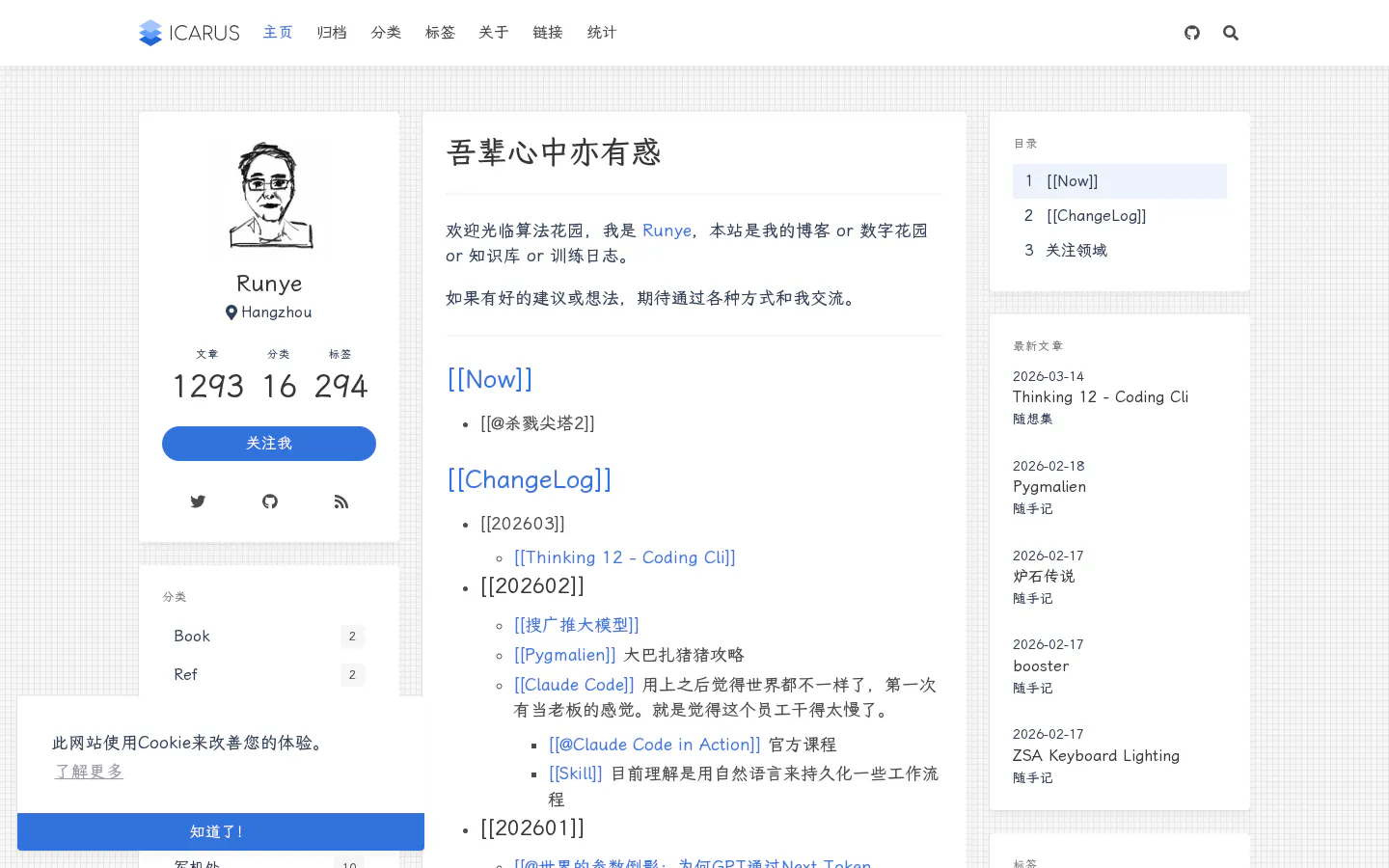Dismiss the cookie banner with 知道了!
The width and height of the screenshot is (1389, 868).
tap(221, 831)
